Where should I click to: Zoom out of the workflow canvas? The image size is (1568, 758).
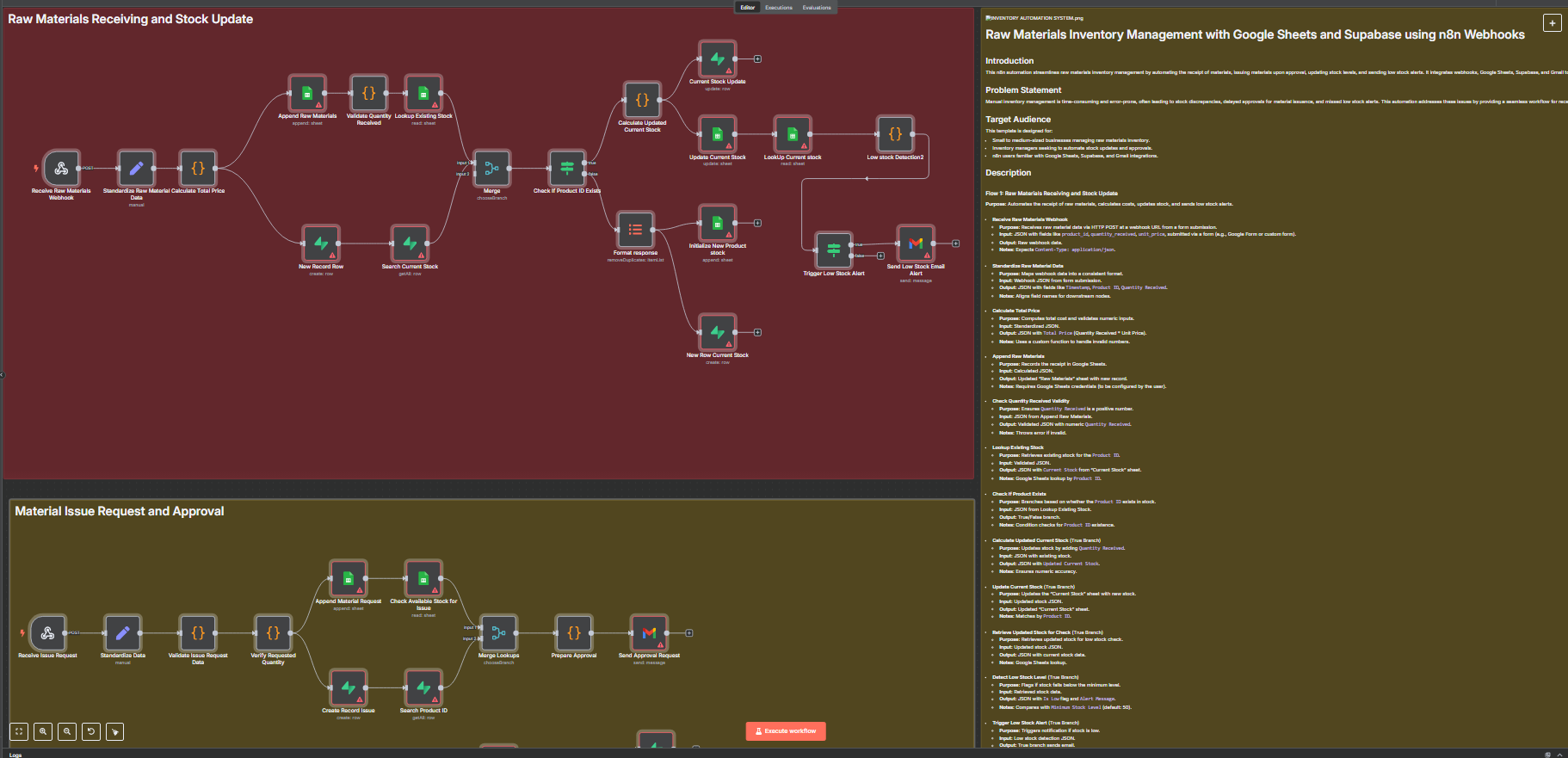pos(67,731)
